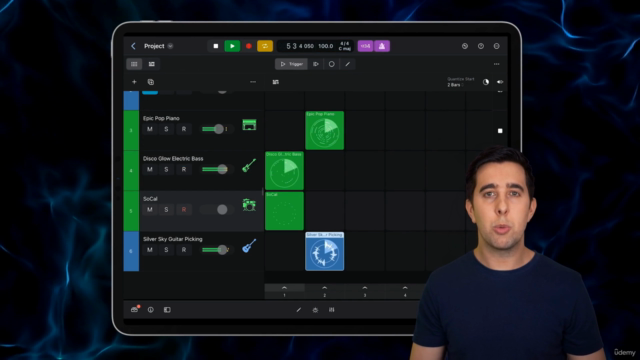This screenshot has width=640, height=360.
Task: Mute the Silver Sky Guitar Picking track
Action: click(x=150, y=250)
